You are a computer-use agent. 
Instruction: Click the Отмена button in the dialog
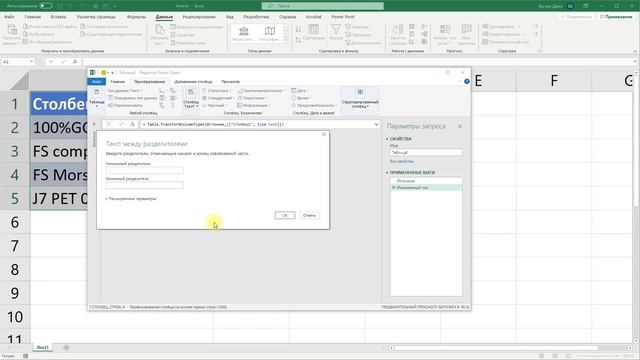[309, 215]
